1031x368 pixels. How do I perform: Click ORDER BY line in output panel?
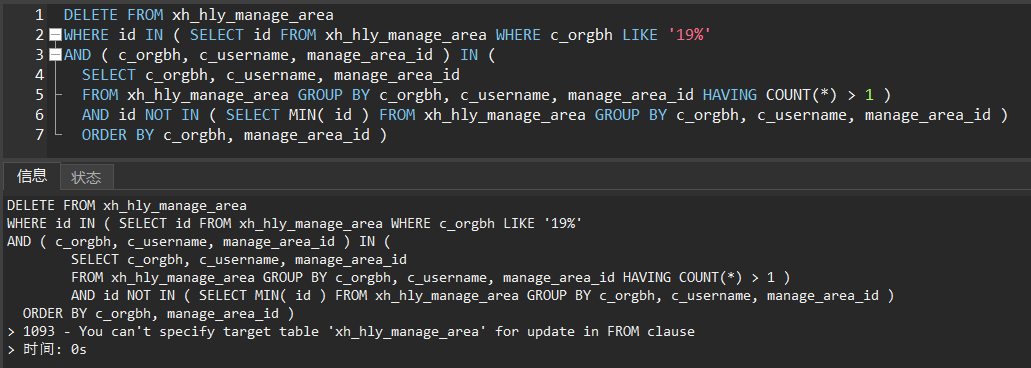click(158, 313)
